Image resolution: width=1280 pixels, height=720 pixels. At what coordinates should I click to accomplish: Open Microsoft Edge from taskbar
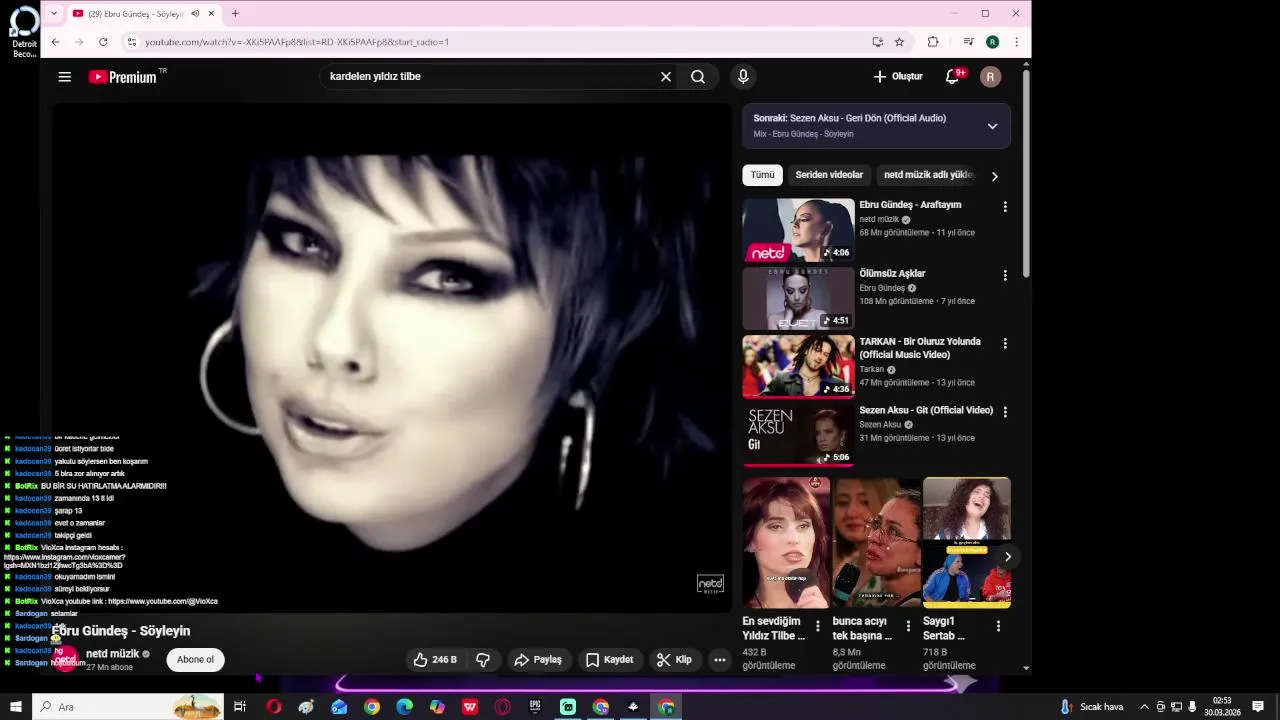pyautogui.click(x=404, y=707)
